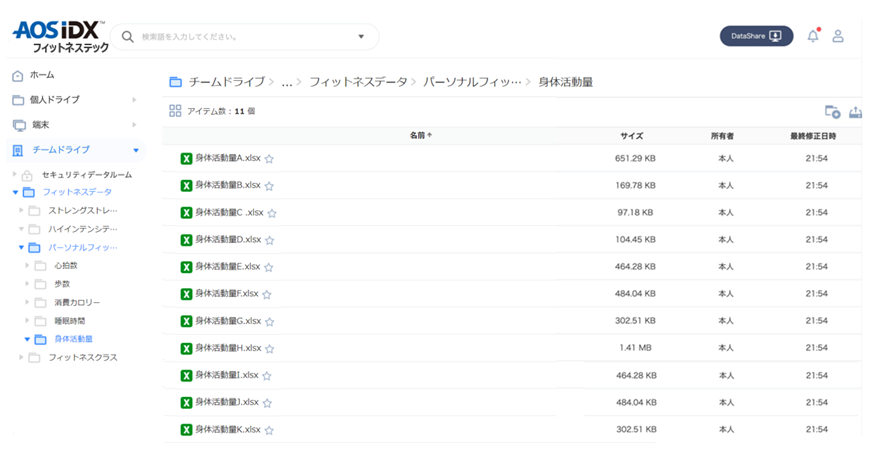Viewport: 871px width, 454px height.
Task: Open the 睡眠時間 folder in tree
Action: tap(69, 321)
